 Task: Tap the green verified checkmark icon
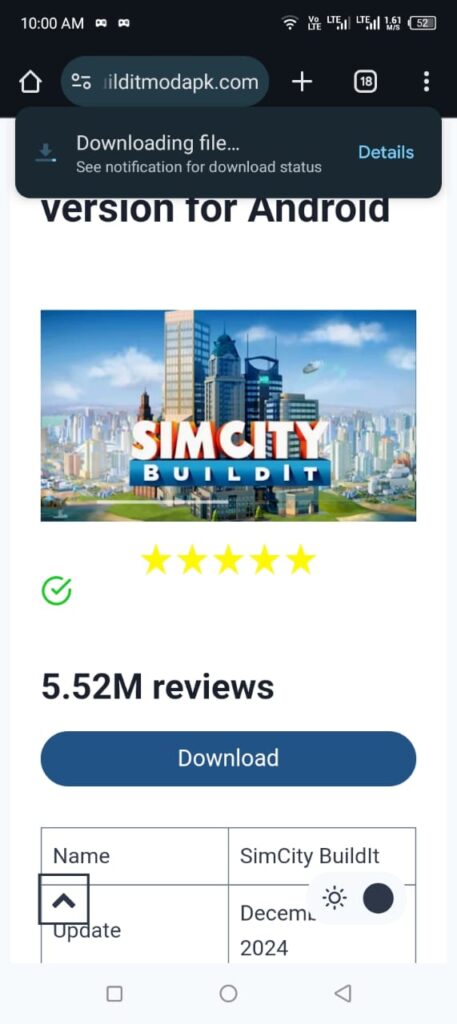tap(57, 590)
